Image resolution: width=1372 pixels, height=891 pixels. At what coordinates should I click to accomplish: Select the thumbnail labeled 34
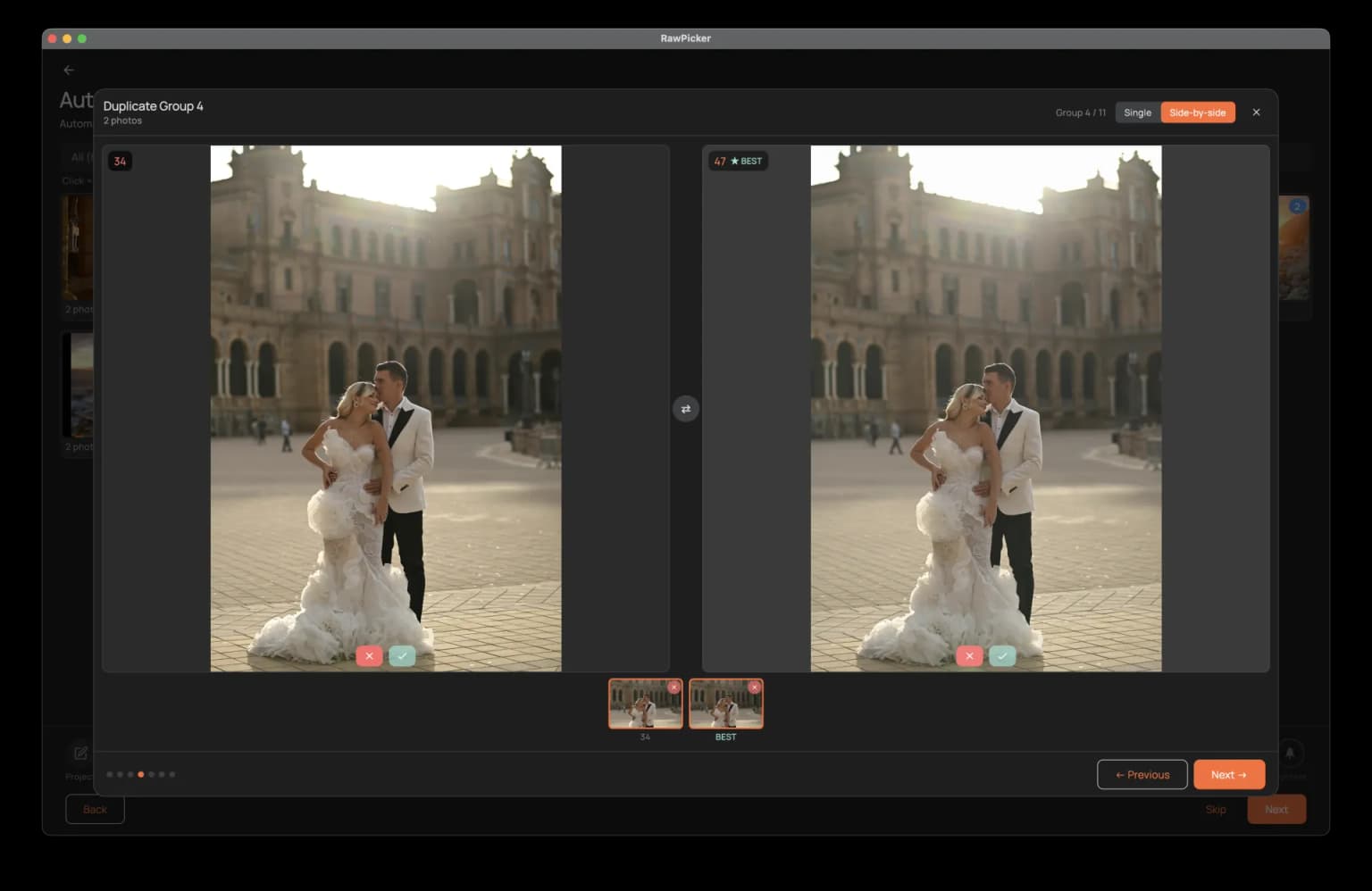(643, 706)
